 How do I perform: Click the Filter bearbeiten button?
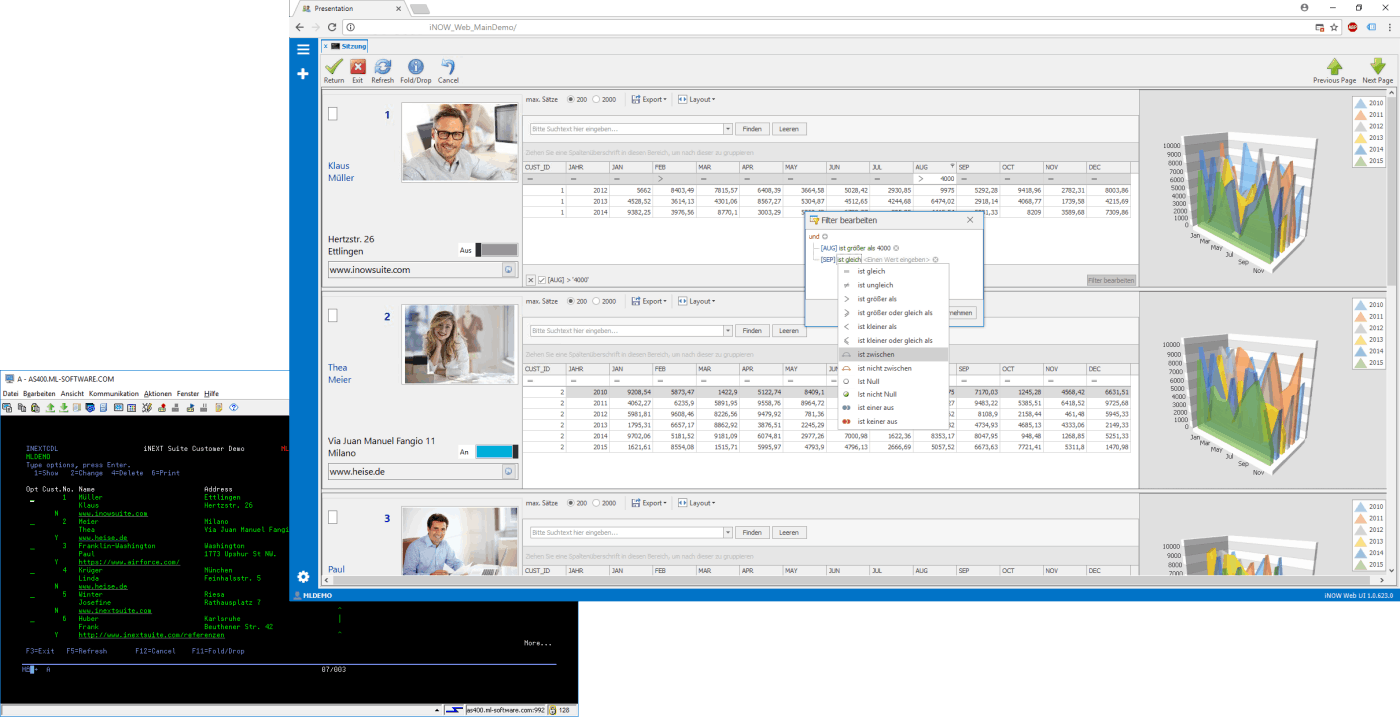(x=1111, y=281)
